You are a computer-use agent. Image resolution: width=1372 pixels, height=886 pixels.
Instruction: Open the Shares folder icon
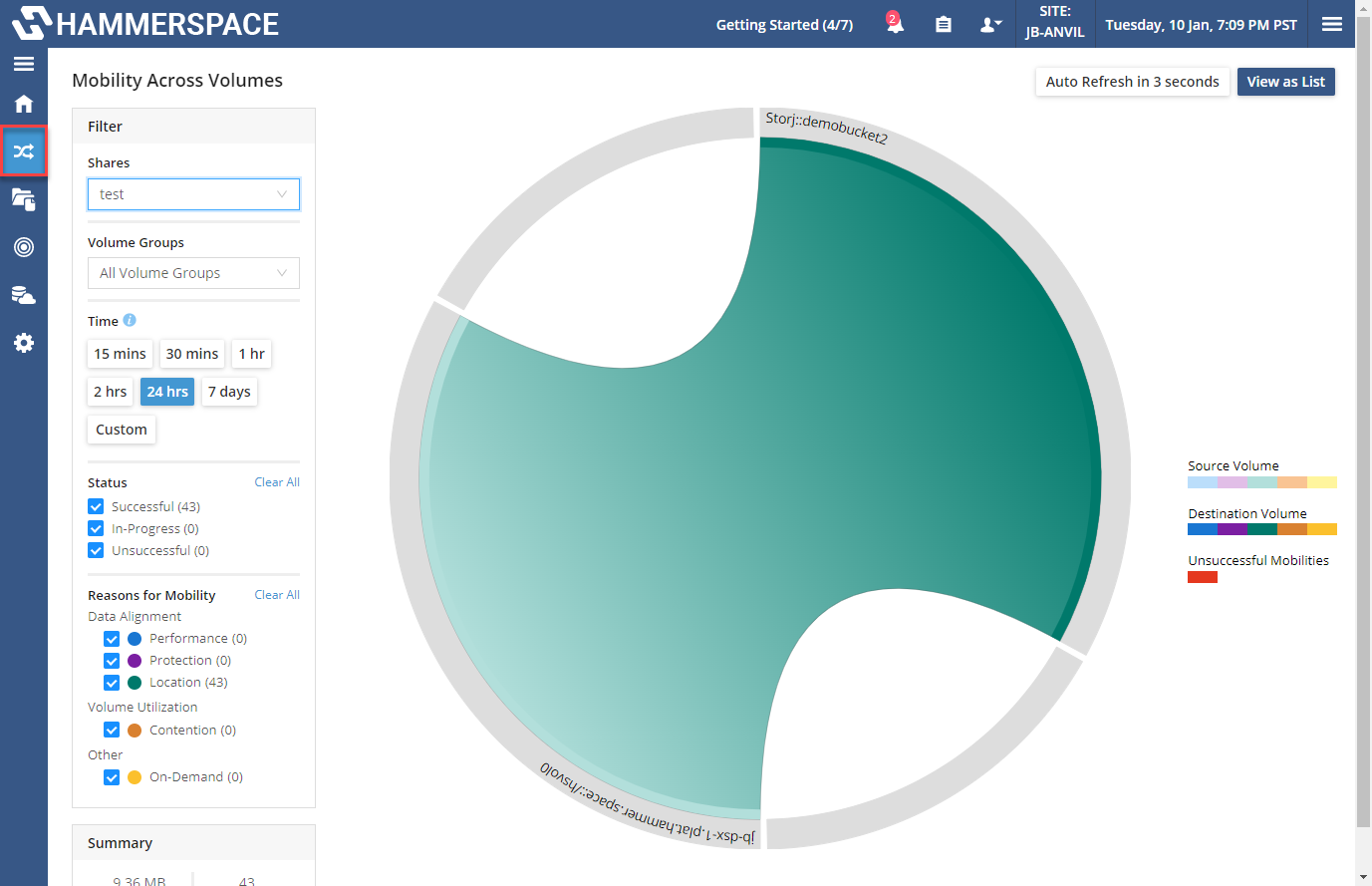pos(24,199)
